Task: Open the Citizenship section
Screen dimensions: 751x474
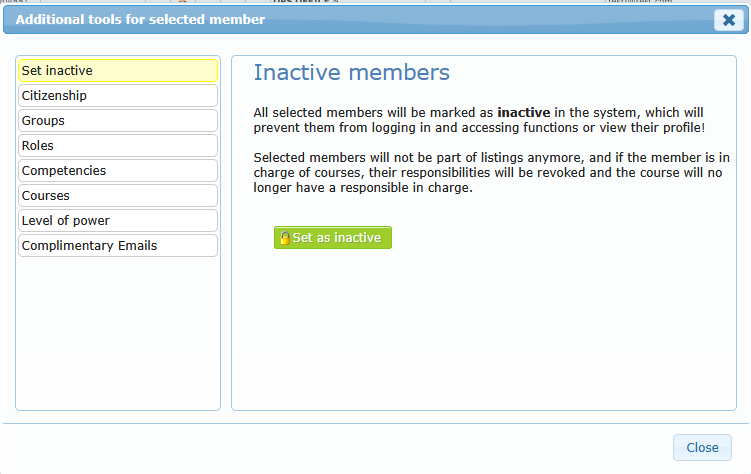Action: 117,96
